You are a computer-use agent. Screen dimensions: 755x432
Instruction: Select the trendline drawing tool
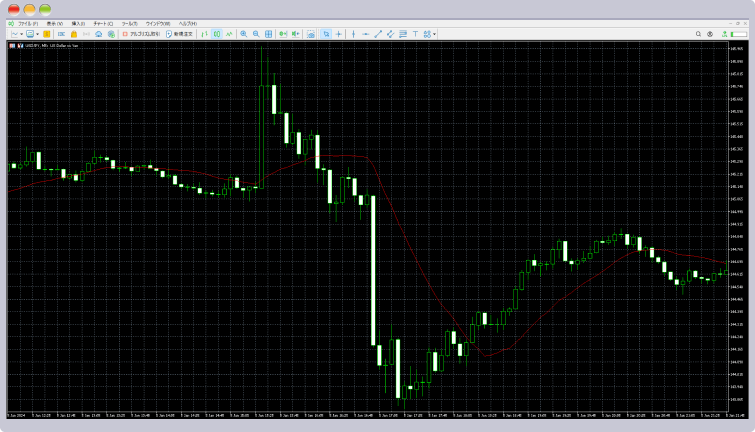[377, 34]
